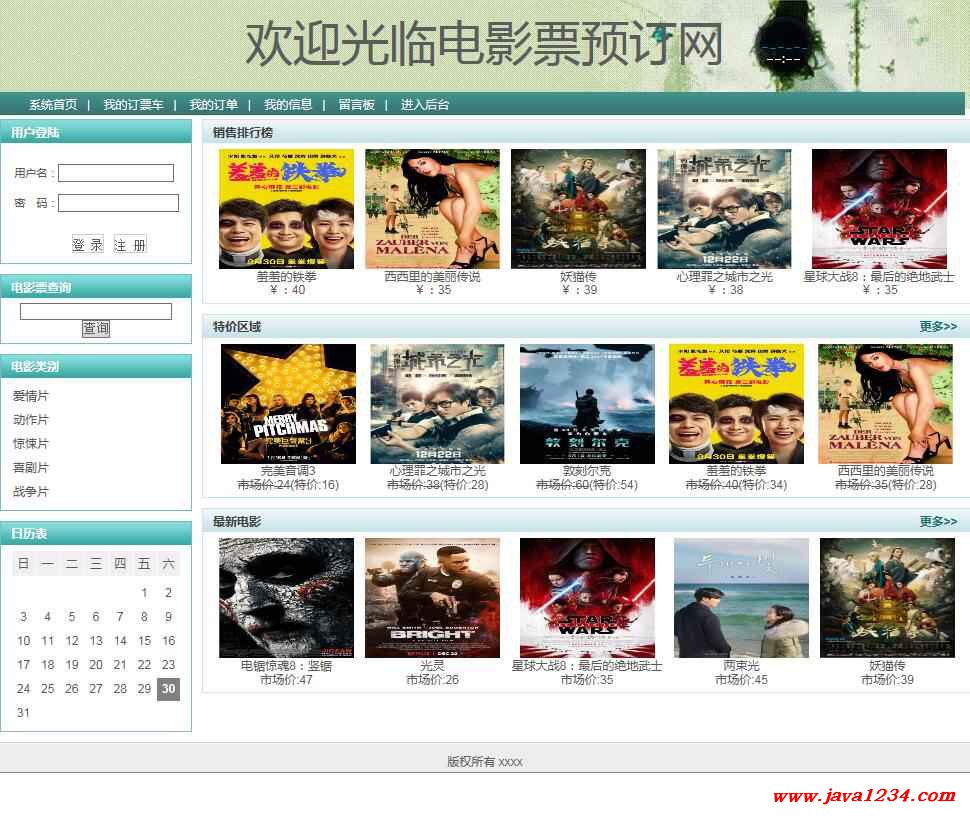Select the 喜剧片 category link
This screenshot has height=819, width=970.
coord(31,468)
